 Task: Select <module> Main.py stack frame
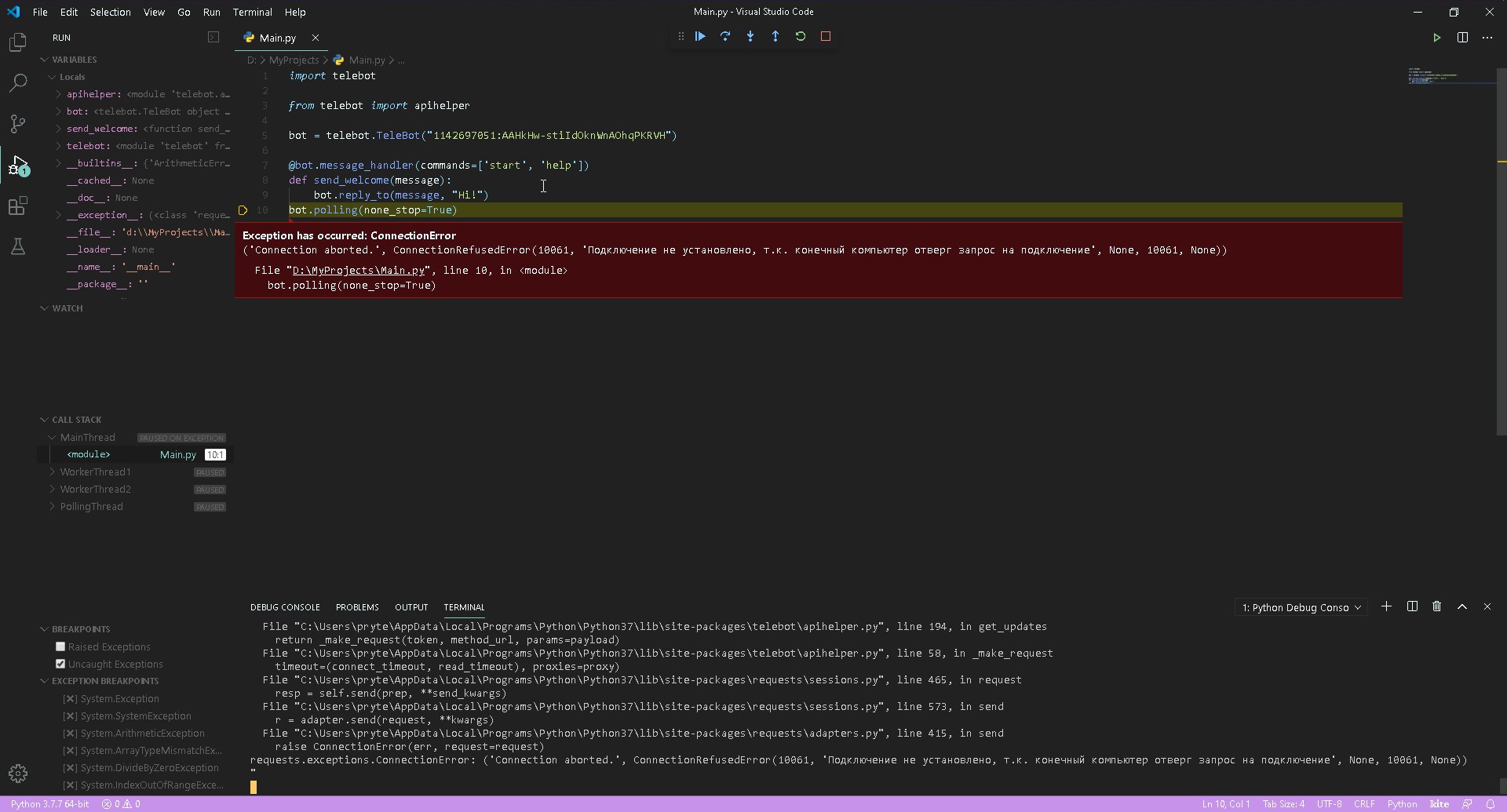[x=135, y=454]
